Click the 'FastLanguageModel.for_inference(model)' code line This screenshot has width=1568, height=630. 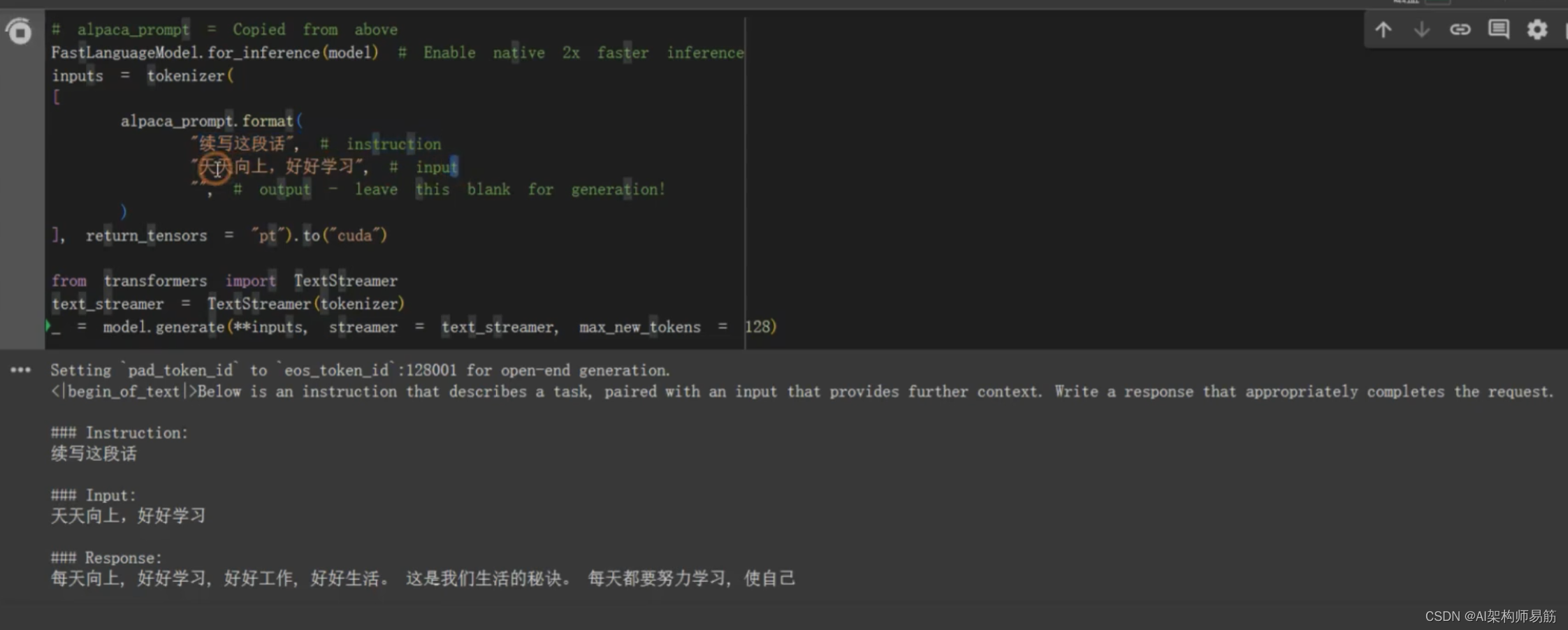(x=215, y=53)
